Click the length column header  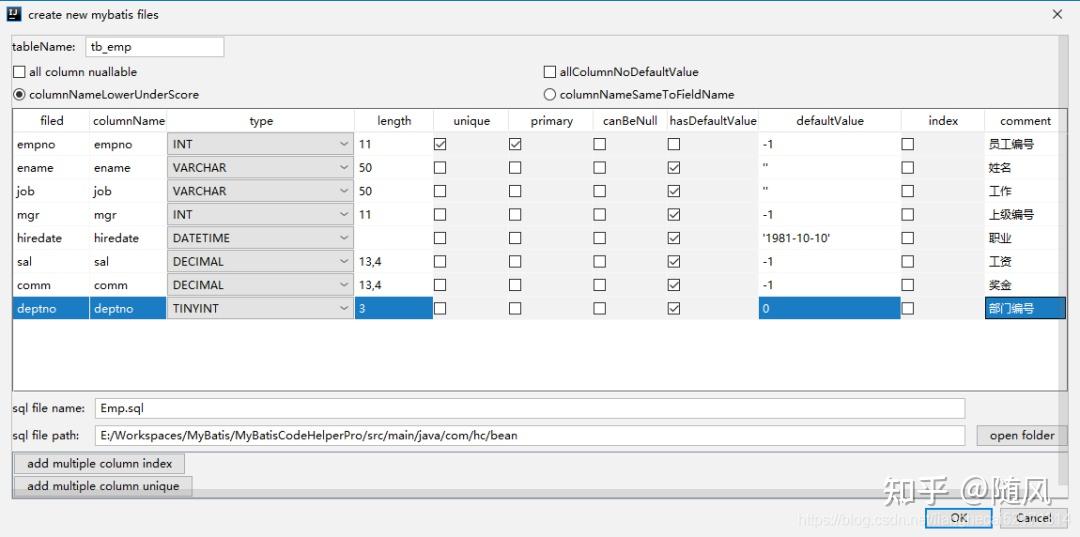(394, 120)
